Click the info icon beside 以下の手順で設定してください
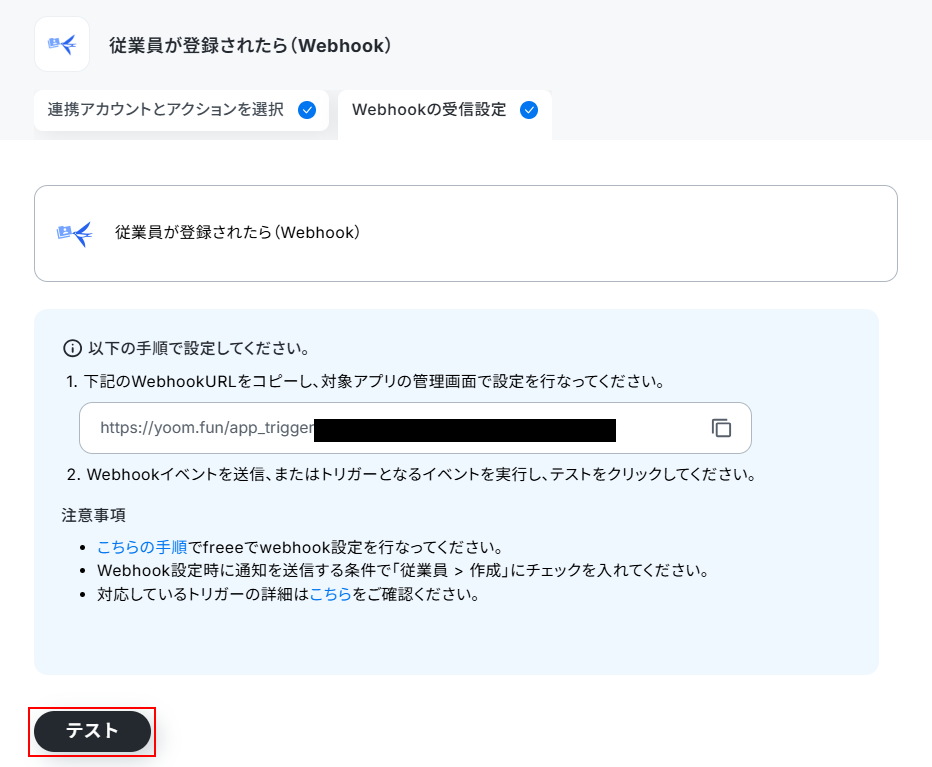The height and width of the screenshot is (767, 932). click(73, 348)
